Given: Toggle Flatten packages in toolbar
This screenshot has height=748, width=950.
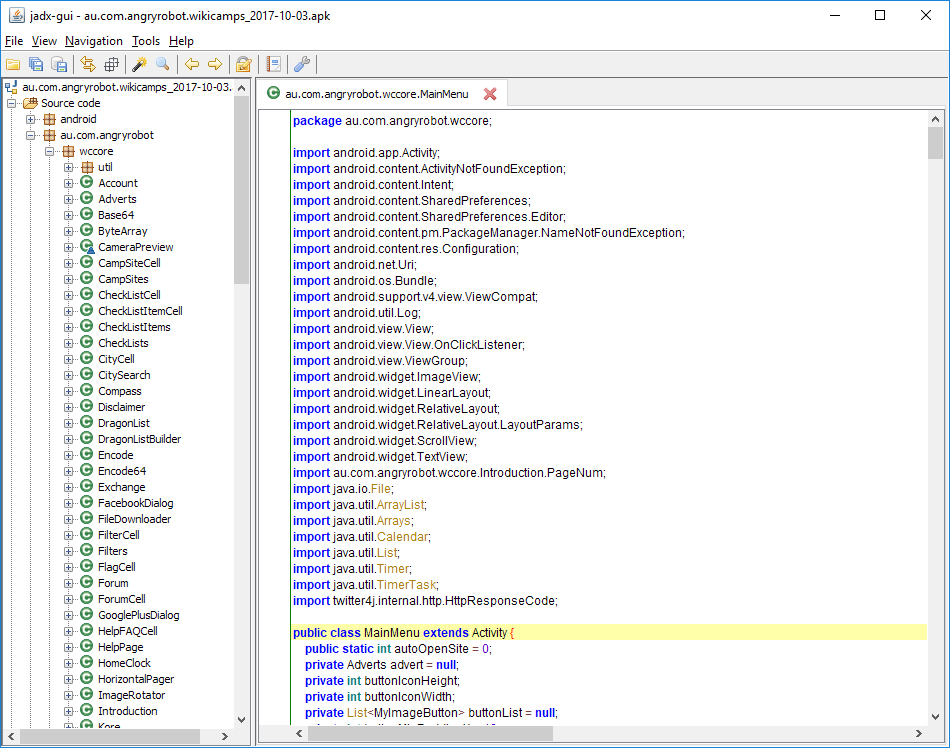Looking at the screenshot, I should click(x=111, y=64).
